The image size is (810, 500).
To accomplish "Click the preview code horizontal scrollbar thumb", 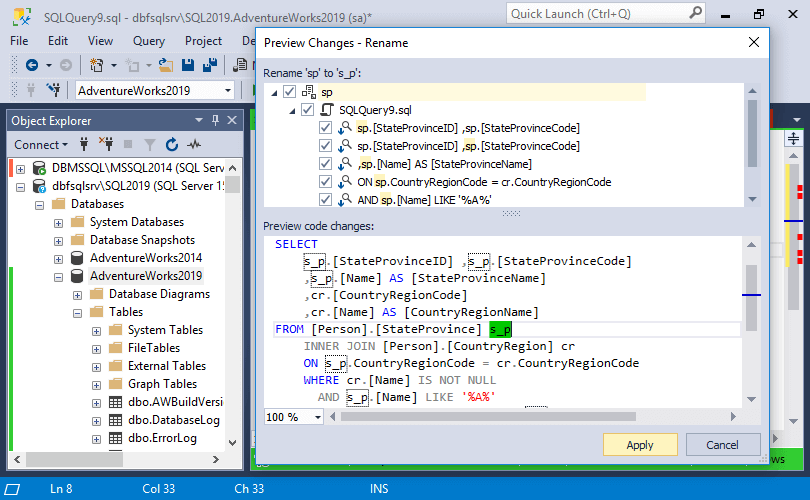I will pyautogui.click(x=488, y=416).
